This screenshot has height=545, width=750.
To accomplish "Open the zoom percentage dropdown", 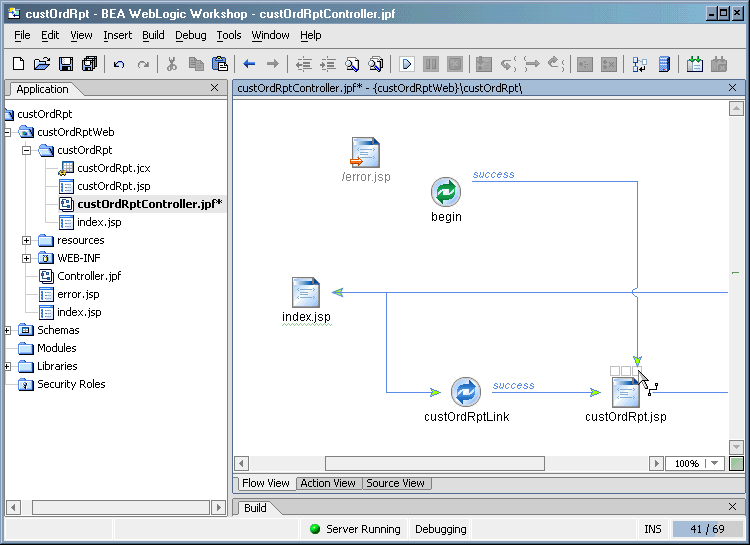I will pyautogui.click(x=714, y=463).
